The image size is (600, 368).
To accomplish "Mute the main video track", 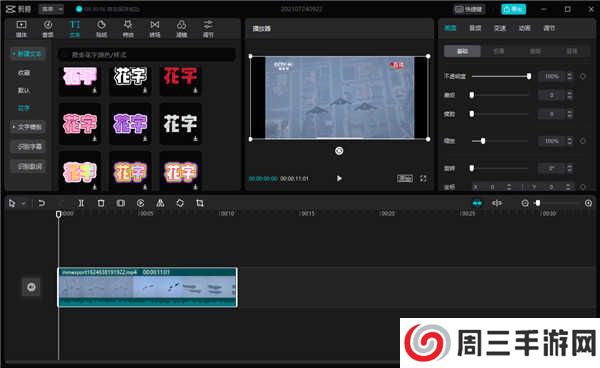I will tap(31, 287).
